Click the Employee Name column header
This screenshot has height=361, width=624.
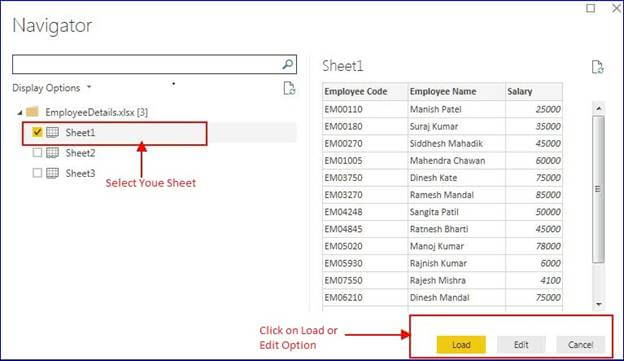tap(456, 92)
